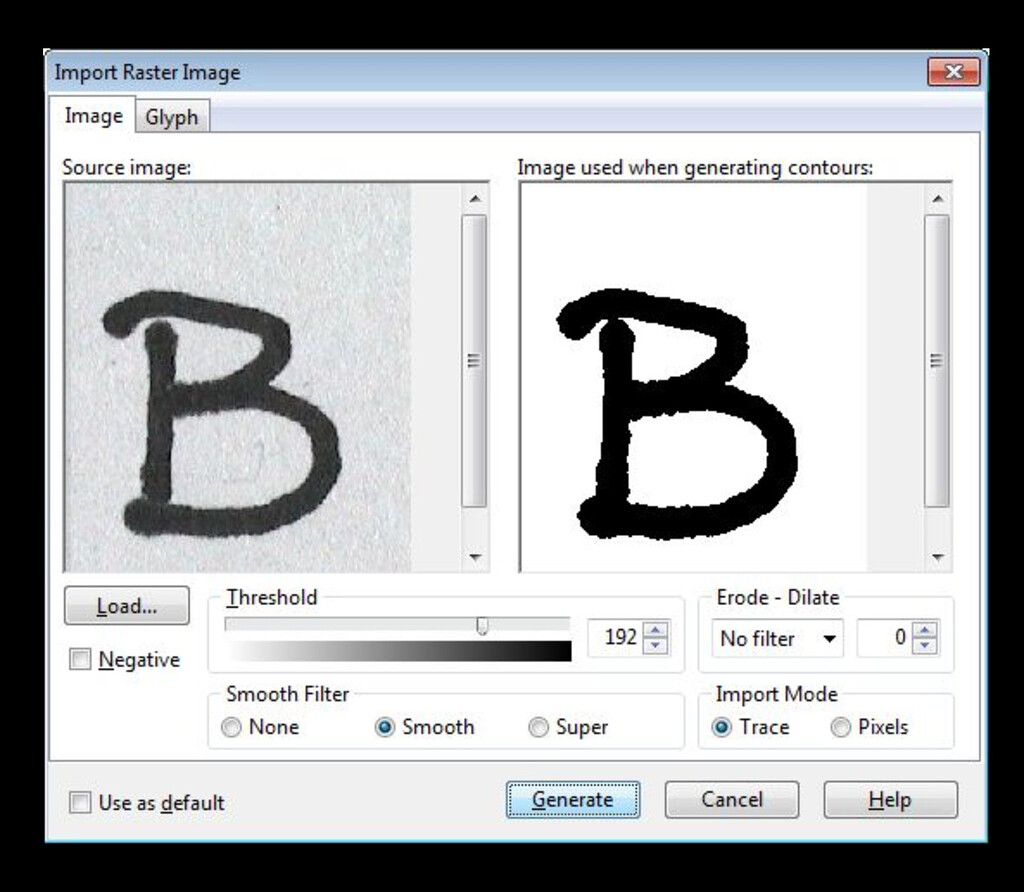Click the Load... button
This screenshot has height=892, width=1024.
[x=126, y=606]
